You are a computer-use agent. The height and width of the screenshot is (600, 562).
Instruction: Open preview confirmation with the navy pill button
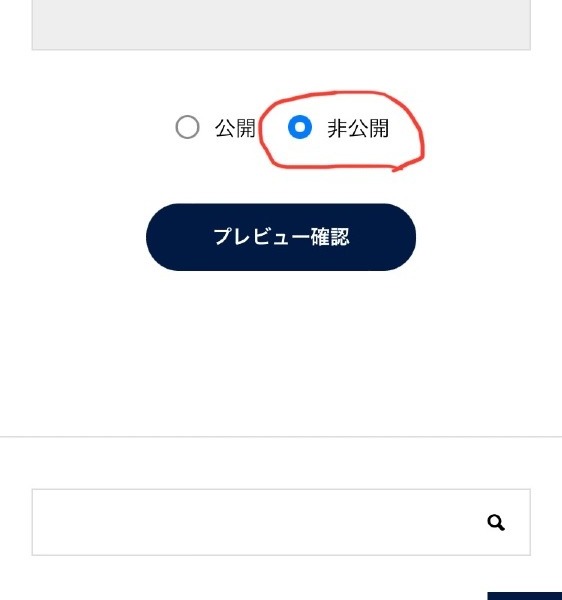(281, 237)
